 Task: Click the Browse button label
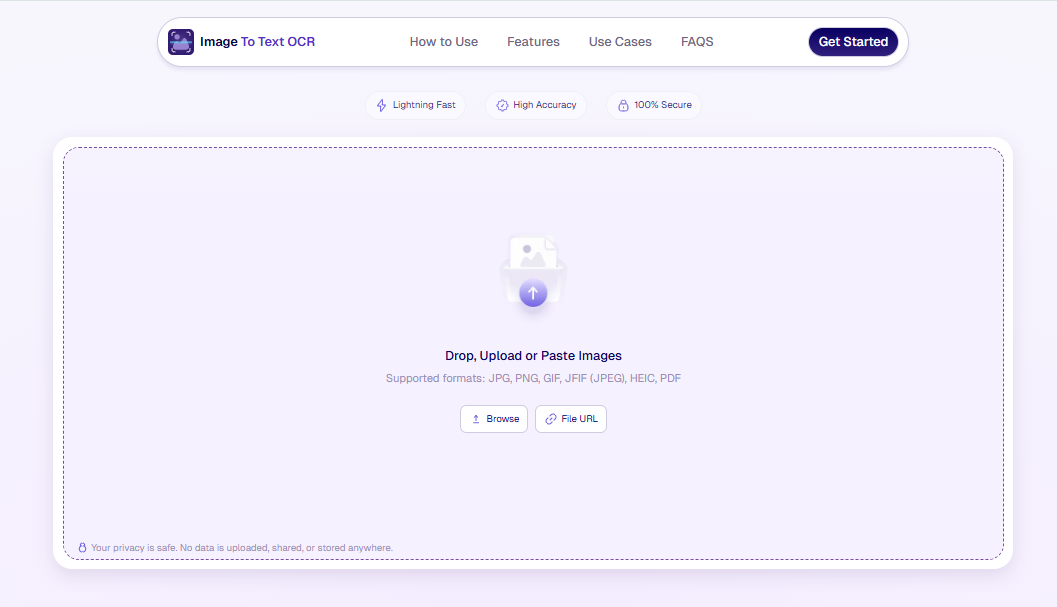pyautogui.click(x=502, y=419)
